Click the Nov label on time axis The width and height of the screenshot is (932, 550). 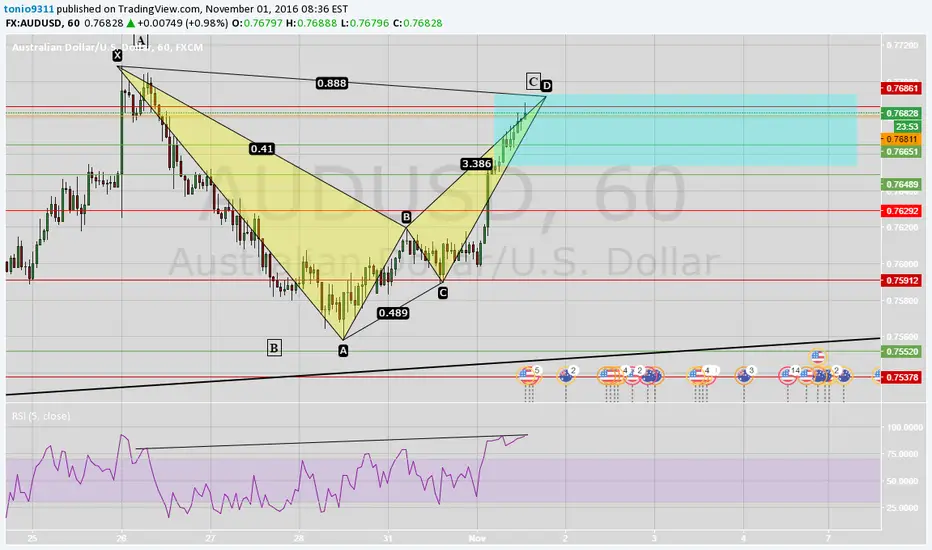click(477, 539)
